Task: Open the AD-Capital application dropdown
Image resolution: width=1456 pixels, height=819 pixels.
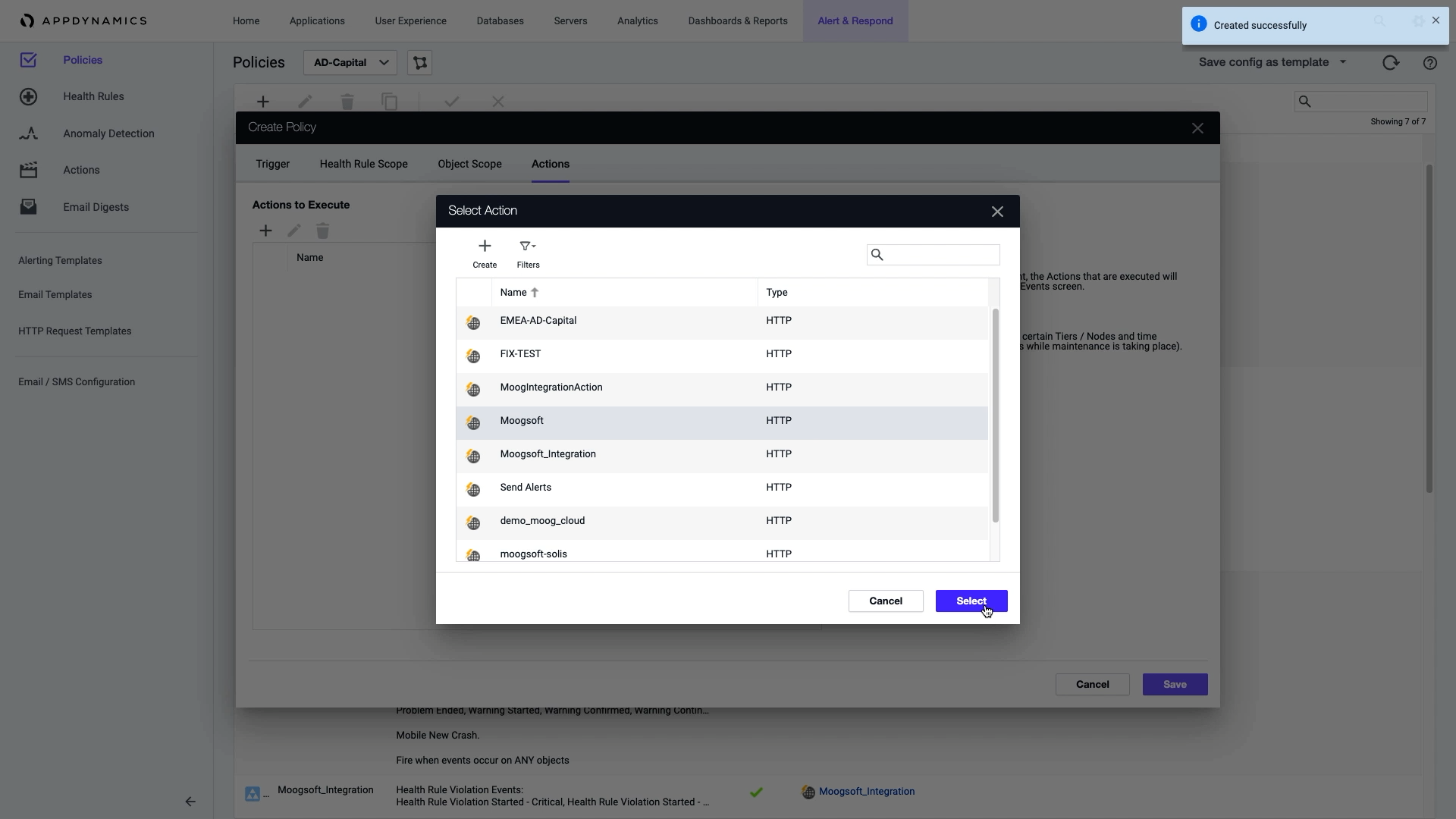Action: click(350, 63)
